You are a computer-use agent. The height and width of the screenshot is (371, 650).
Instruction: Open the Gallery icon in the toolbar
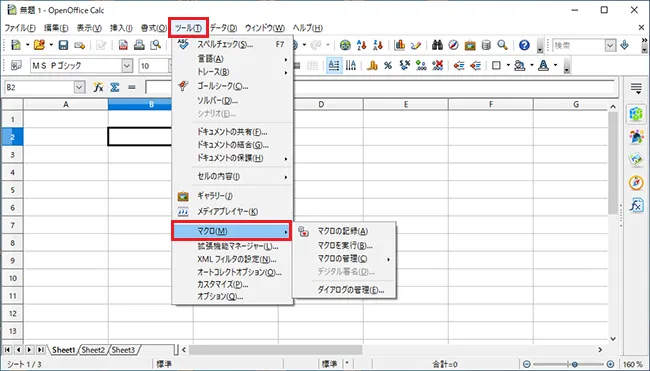click(470, 45)
